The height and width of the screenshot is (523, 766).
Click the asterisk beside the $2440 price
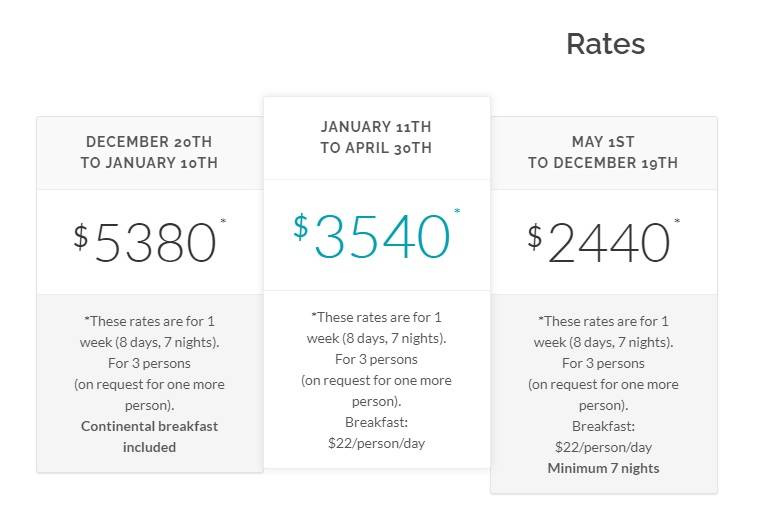coord(677,221)
